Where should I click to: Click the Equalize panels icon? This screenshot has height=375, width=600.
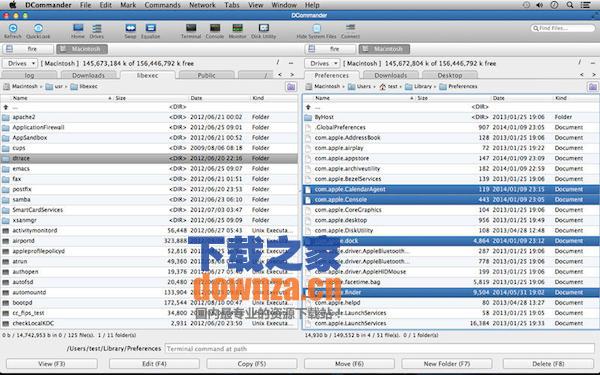tap(150, 31)
